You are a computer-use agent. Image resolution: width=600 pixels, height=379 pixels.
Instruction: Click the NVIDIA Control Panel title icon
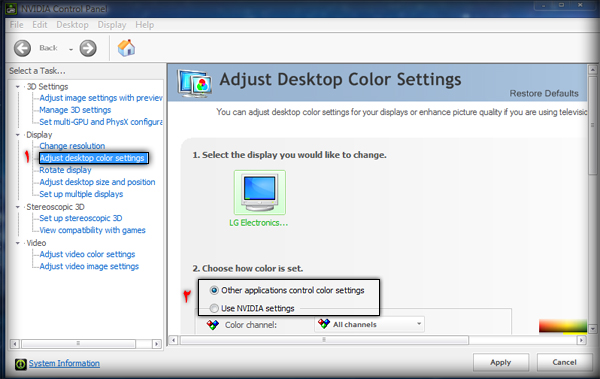10,8
